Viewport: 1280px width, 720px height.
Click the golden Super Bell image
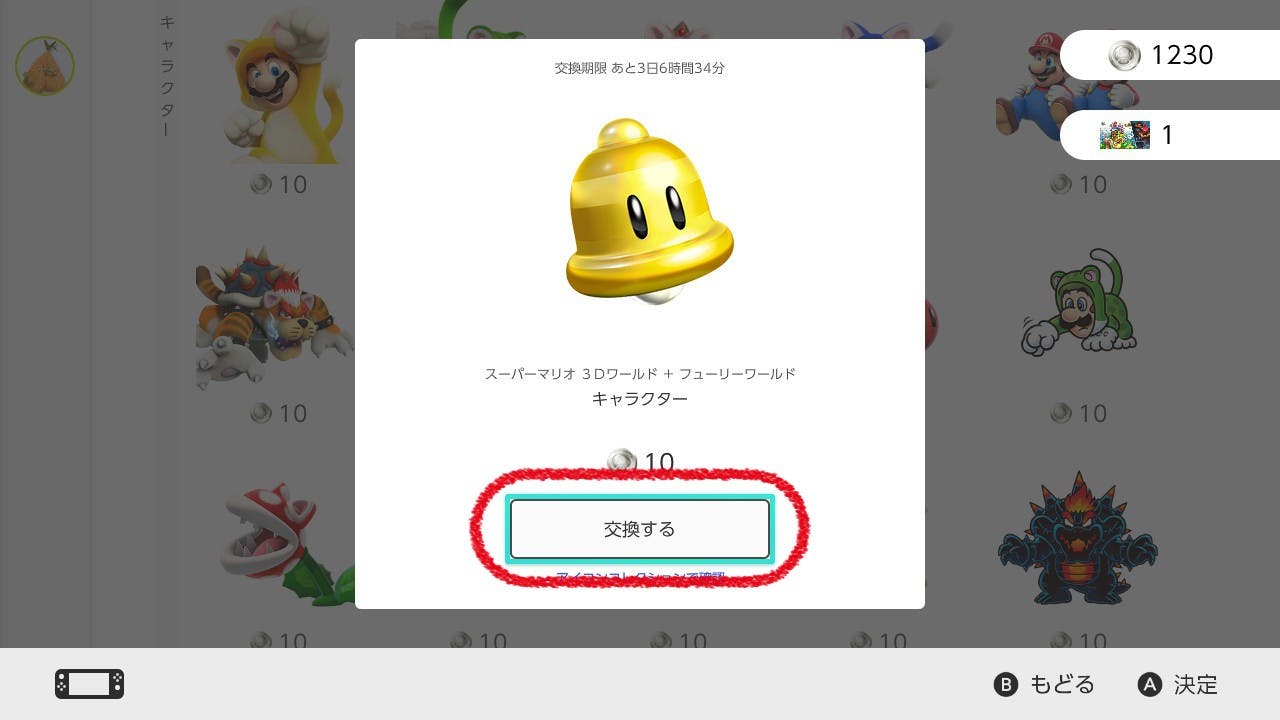649,211
